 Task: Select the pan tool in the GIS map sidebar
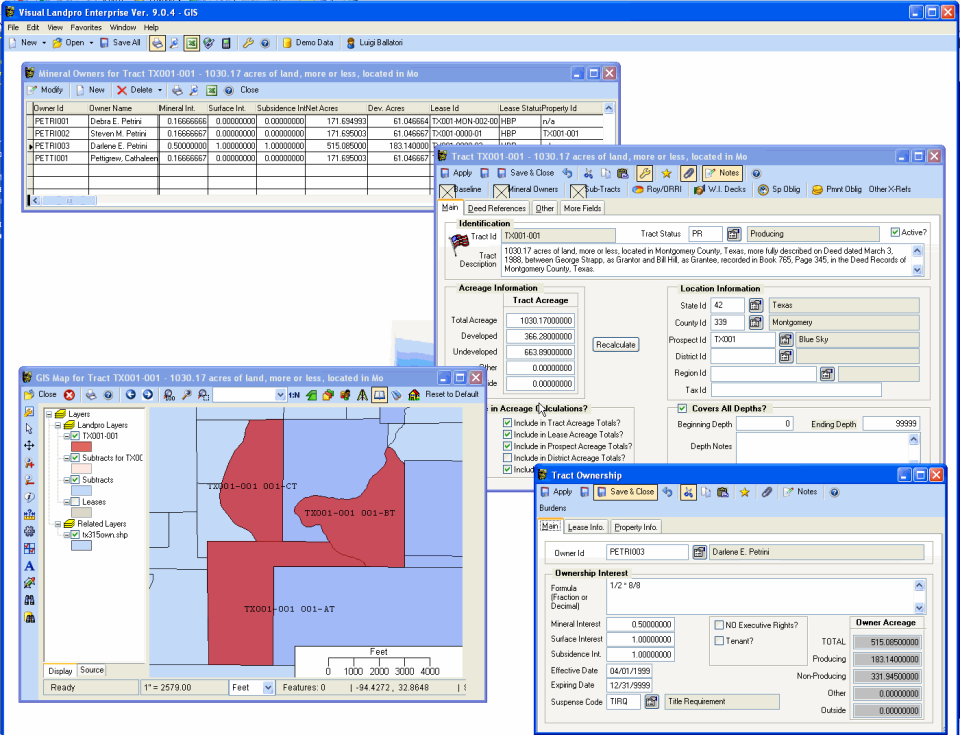tap(29, 445)
